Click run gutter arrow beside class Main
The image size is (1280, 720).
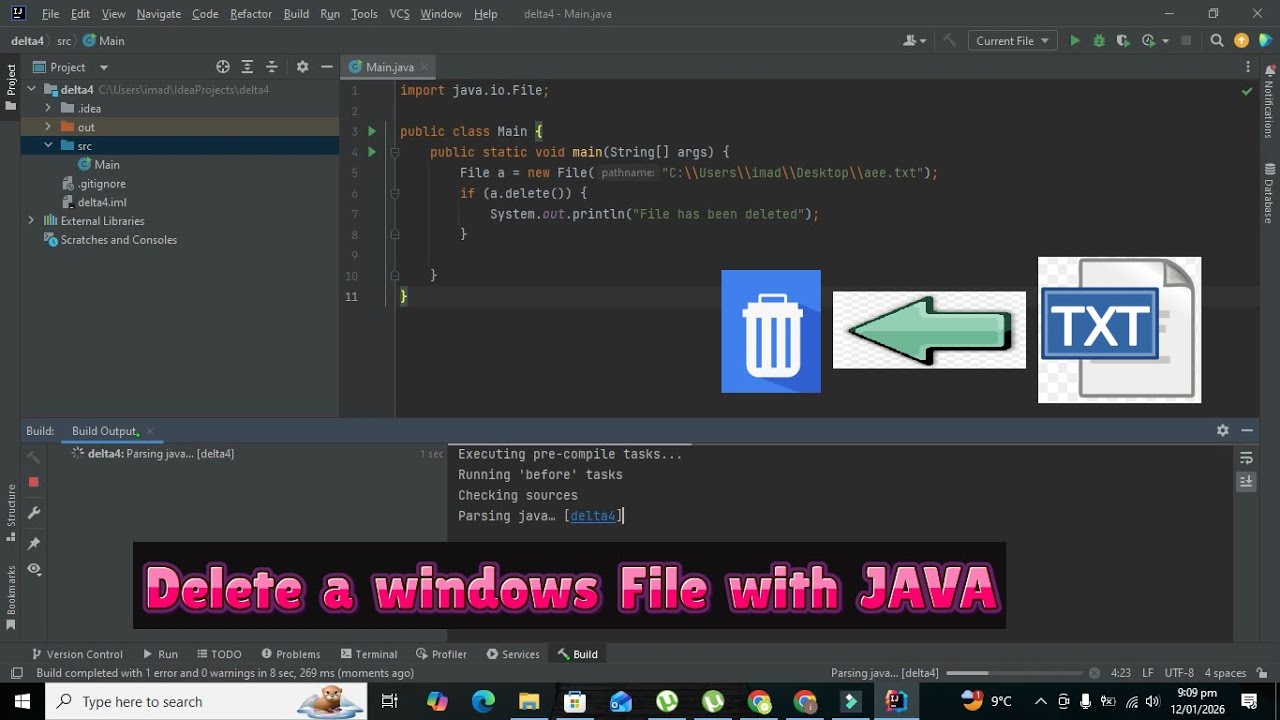click(372, 131)
